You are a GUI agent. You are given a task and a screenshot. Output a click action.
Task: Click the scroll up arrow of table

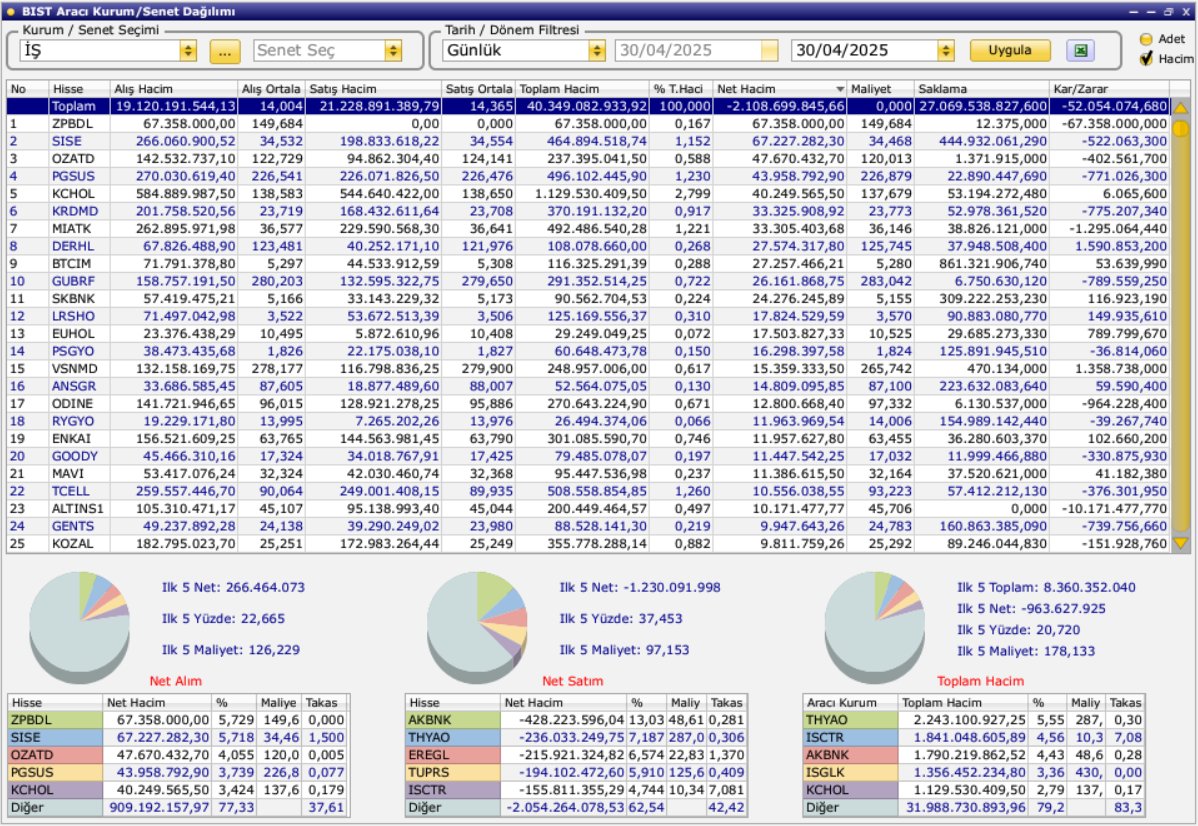(x=1180, y=109)
